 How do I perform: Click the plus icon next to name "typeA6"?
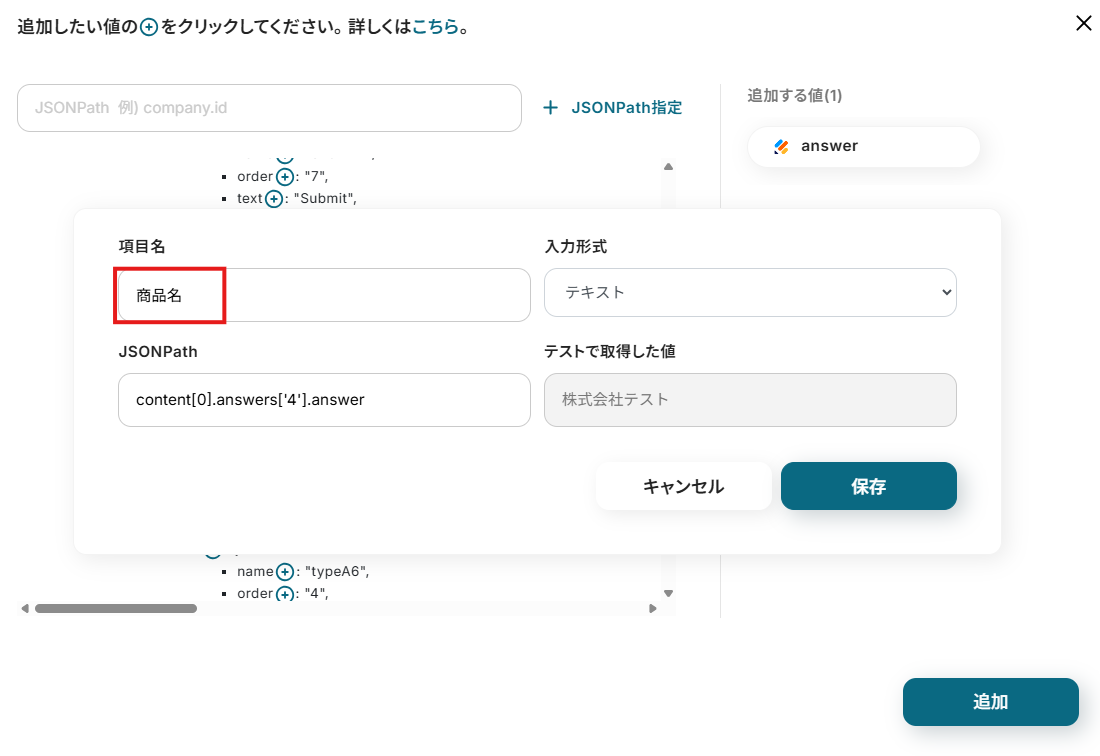pyautogui.click(x=285, y=572)
